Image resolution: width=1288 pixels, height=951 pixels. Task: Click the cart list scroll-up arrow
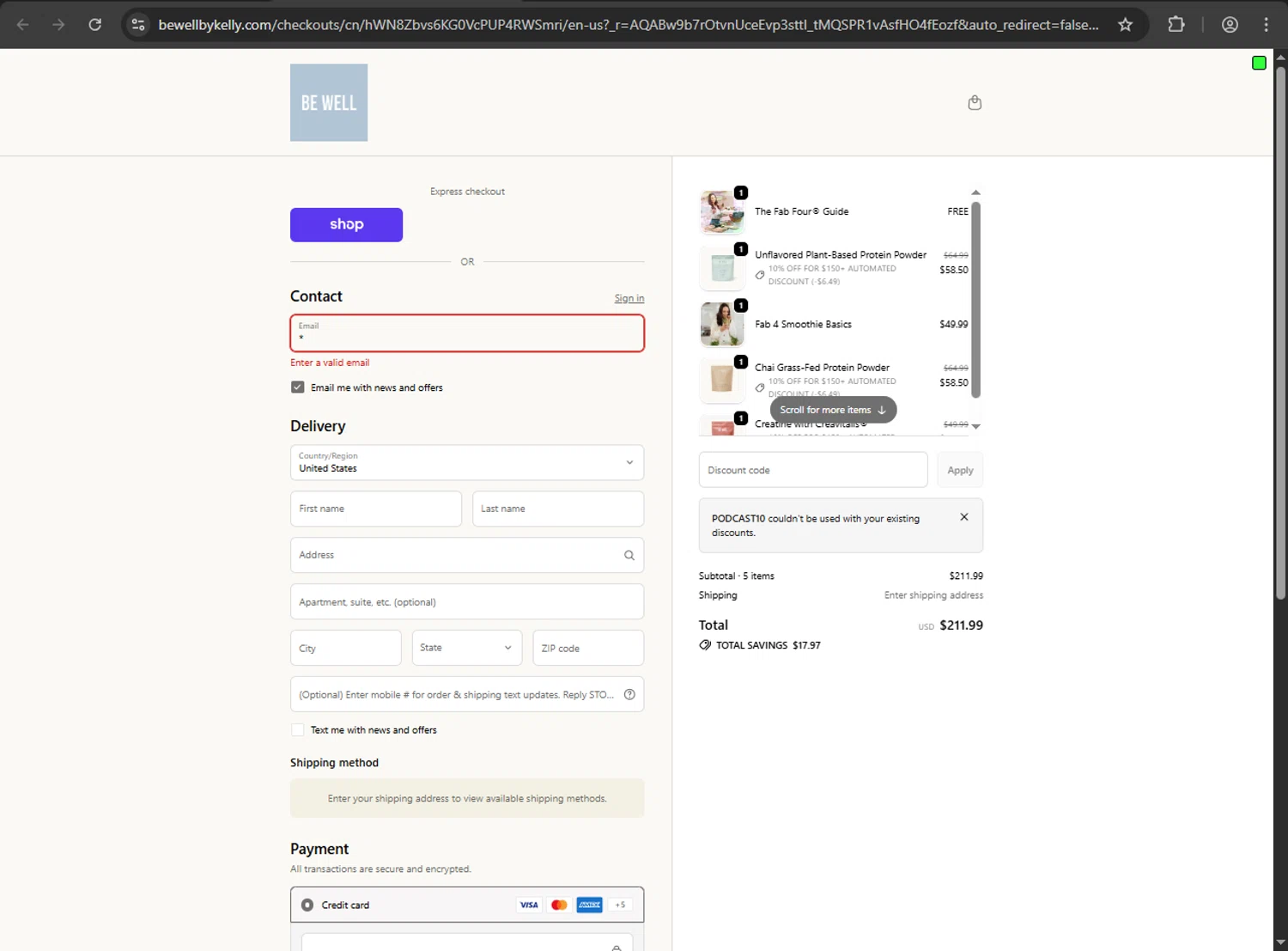coord(975,192)
